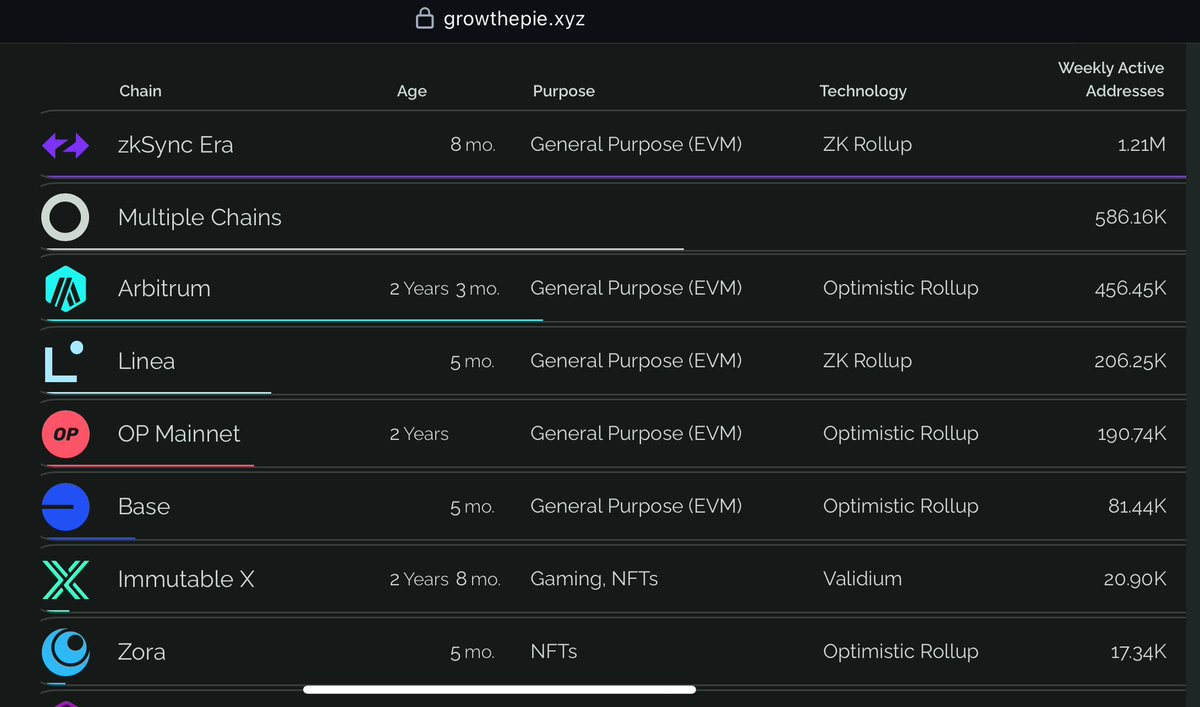
Task: Click Base's 81.44K addresses value
Action: pyautogui.click(x=1137, y=507)
